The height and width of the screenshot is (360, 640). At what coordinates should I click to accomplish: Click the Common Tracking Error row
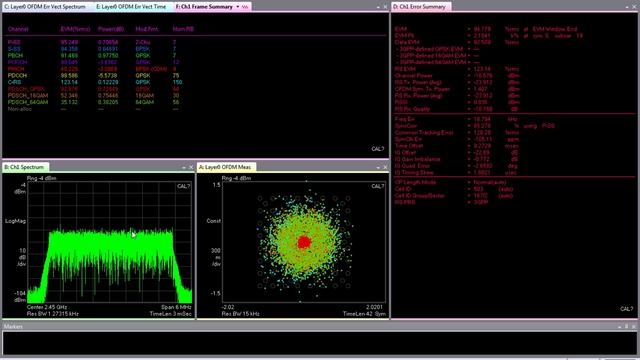(x=457, y=132)
